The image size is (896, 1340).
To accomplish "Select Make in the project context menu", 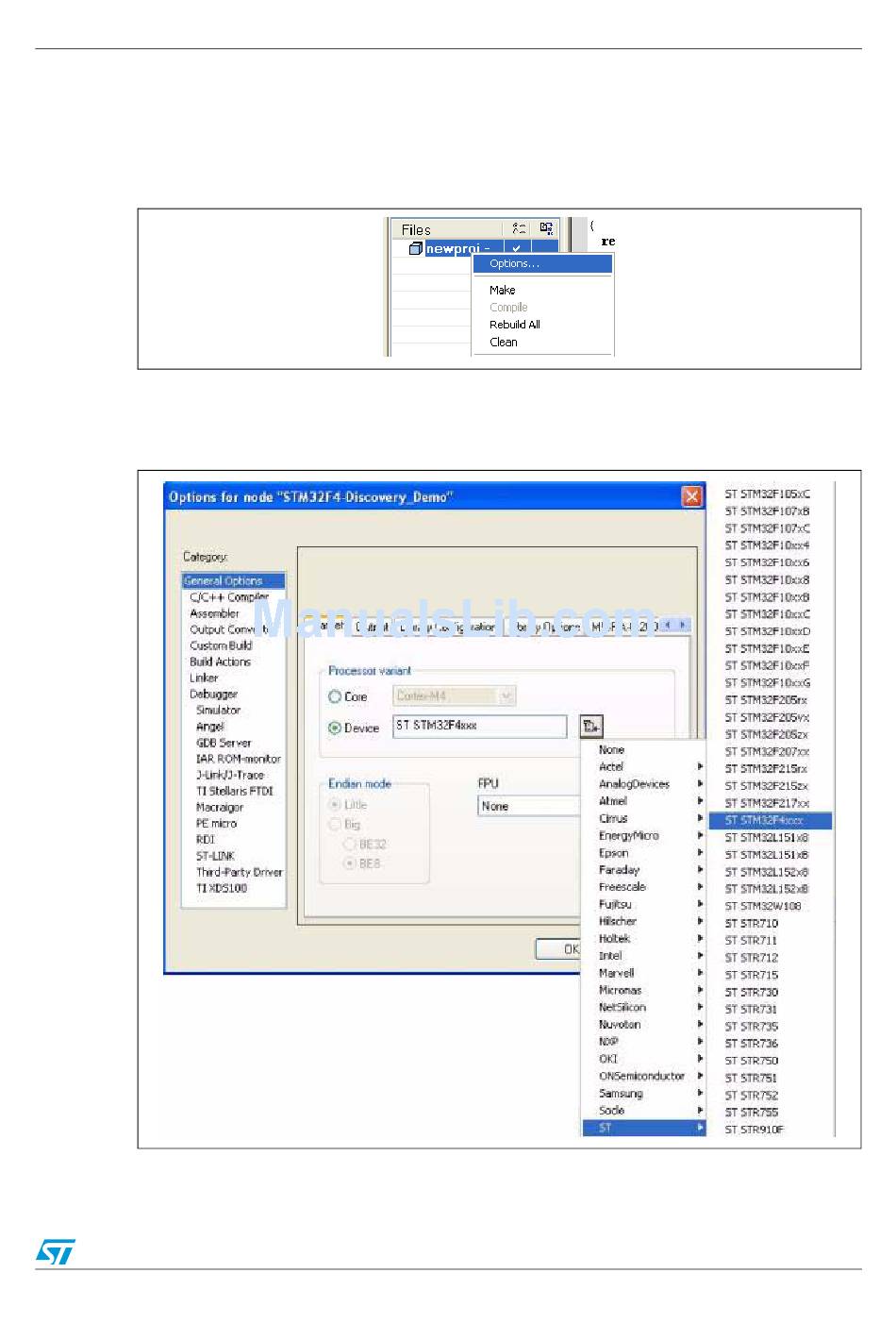I will (x=502, y=290).
